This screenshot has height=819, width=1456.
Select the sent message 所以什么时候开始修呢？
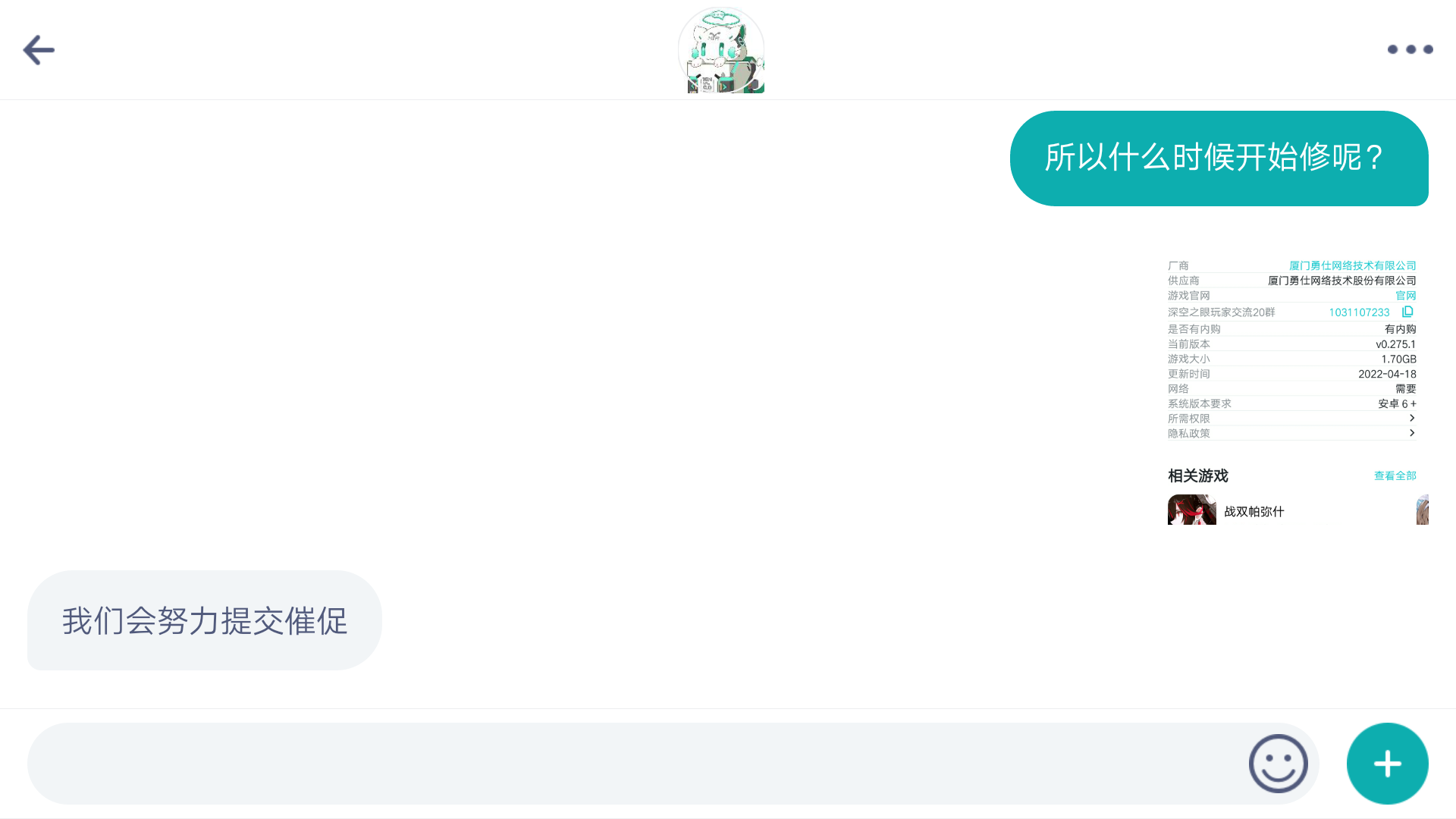tap(1219, 158)
